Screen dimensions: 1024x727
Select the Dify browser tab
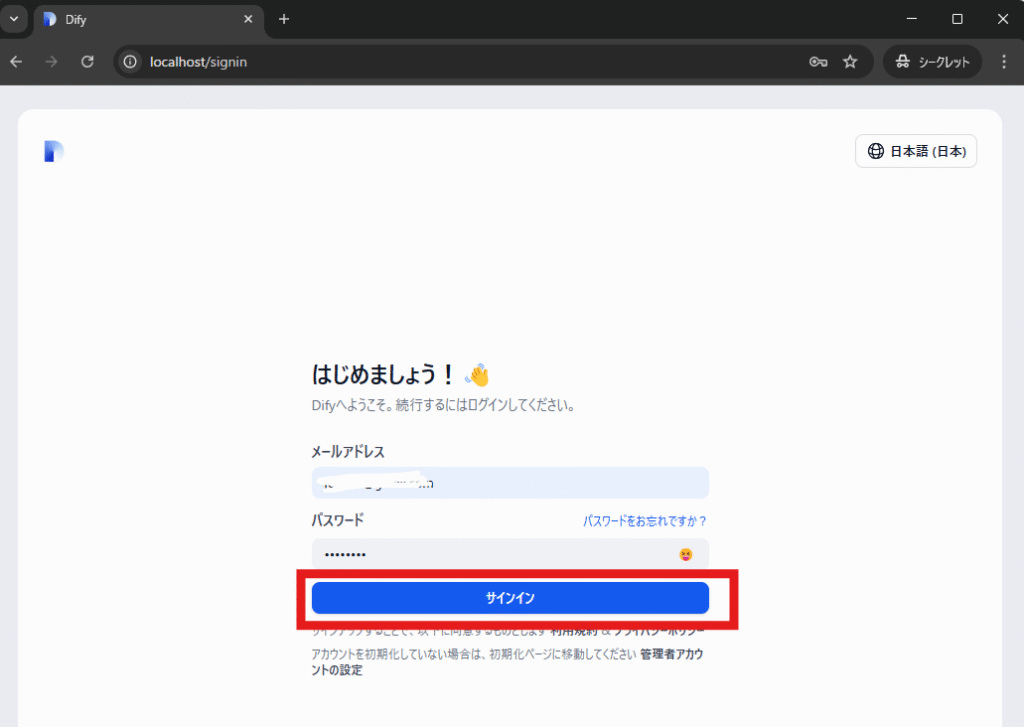coord(140,19)
